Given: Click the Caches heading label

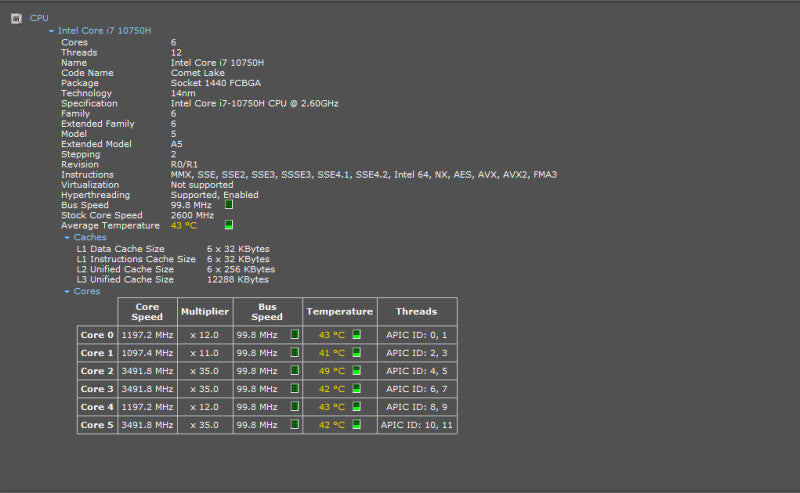Looking at the screenshot, I should click(90, 237).
